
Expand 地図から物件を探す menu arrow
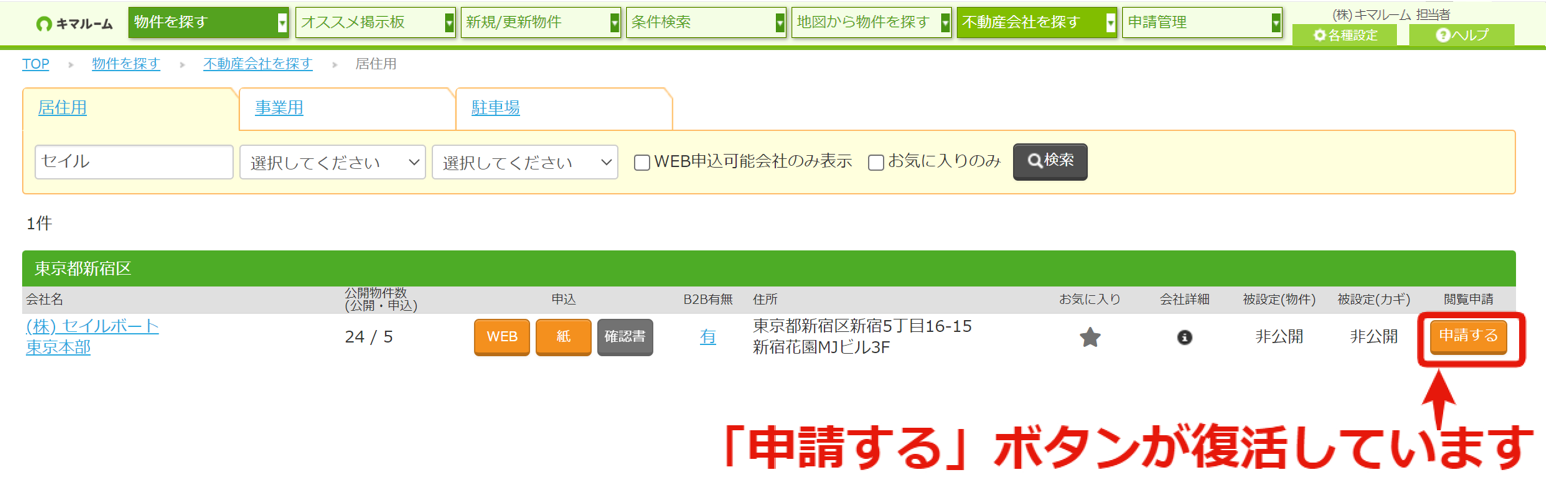pos(945,23)
